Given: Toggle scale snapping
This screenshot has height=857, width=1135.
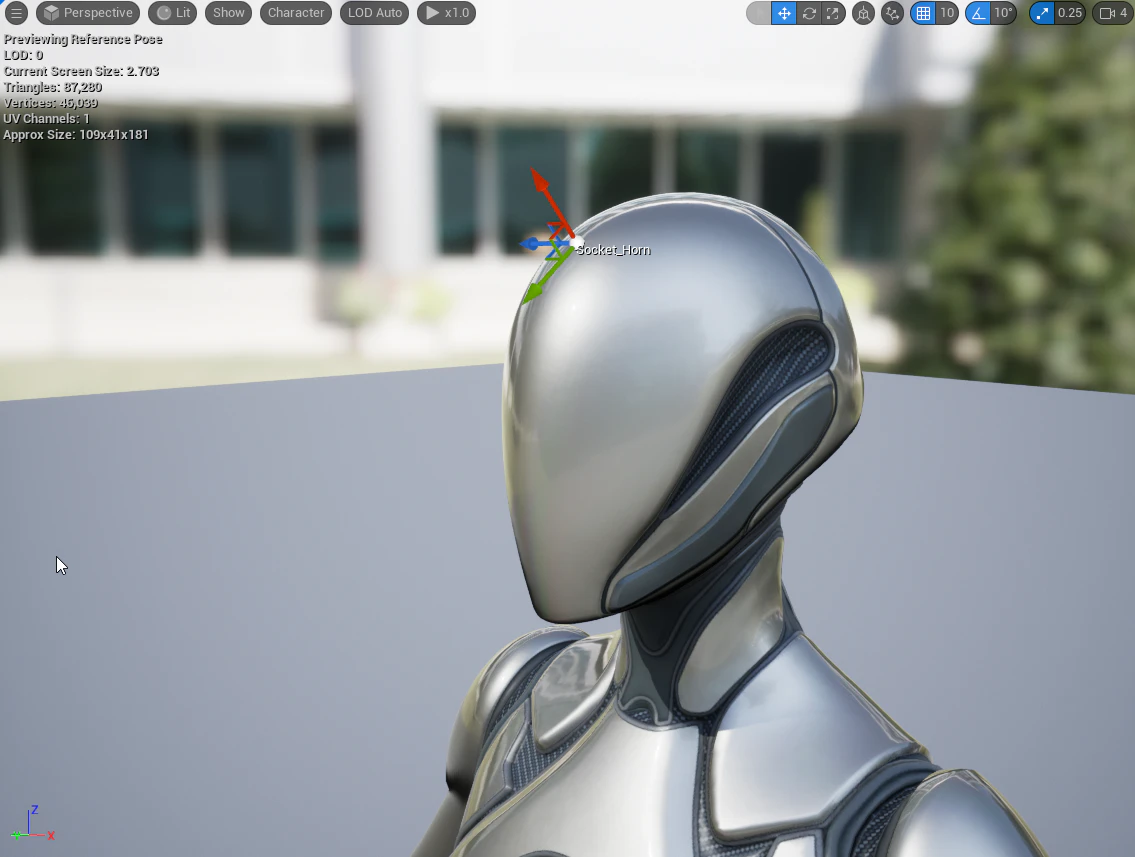Looking at the screenshot, I should point(1042,13).
